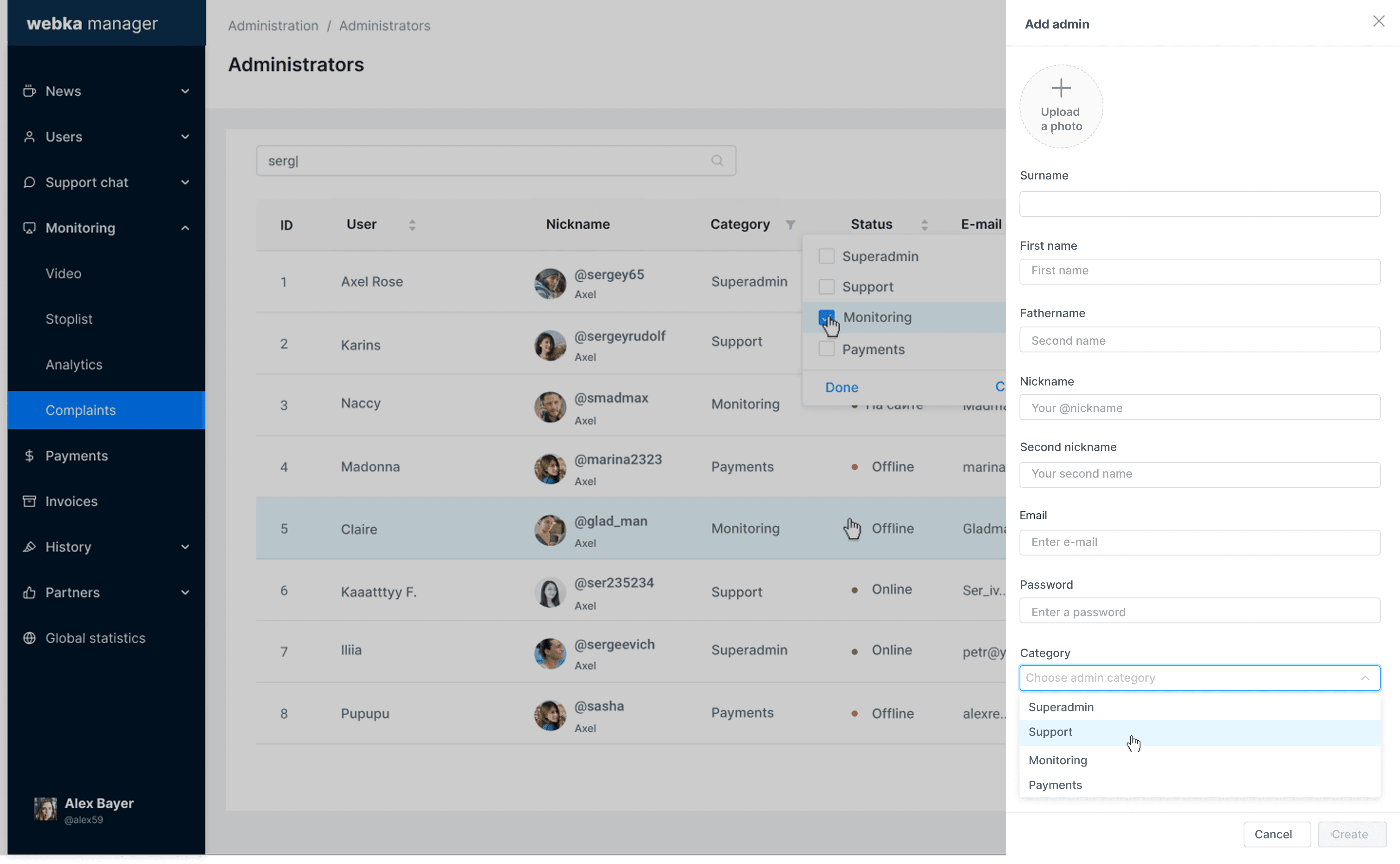The height and width of the screenshot is (864, 1400).
Task: Click Alex Bayer's profile avatar
Action: pos(45,809)
